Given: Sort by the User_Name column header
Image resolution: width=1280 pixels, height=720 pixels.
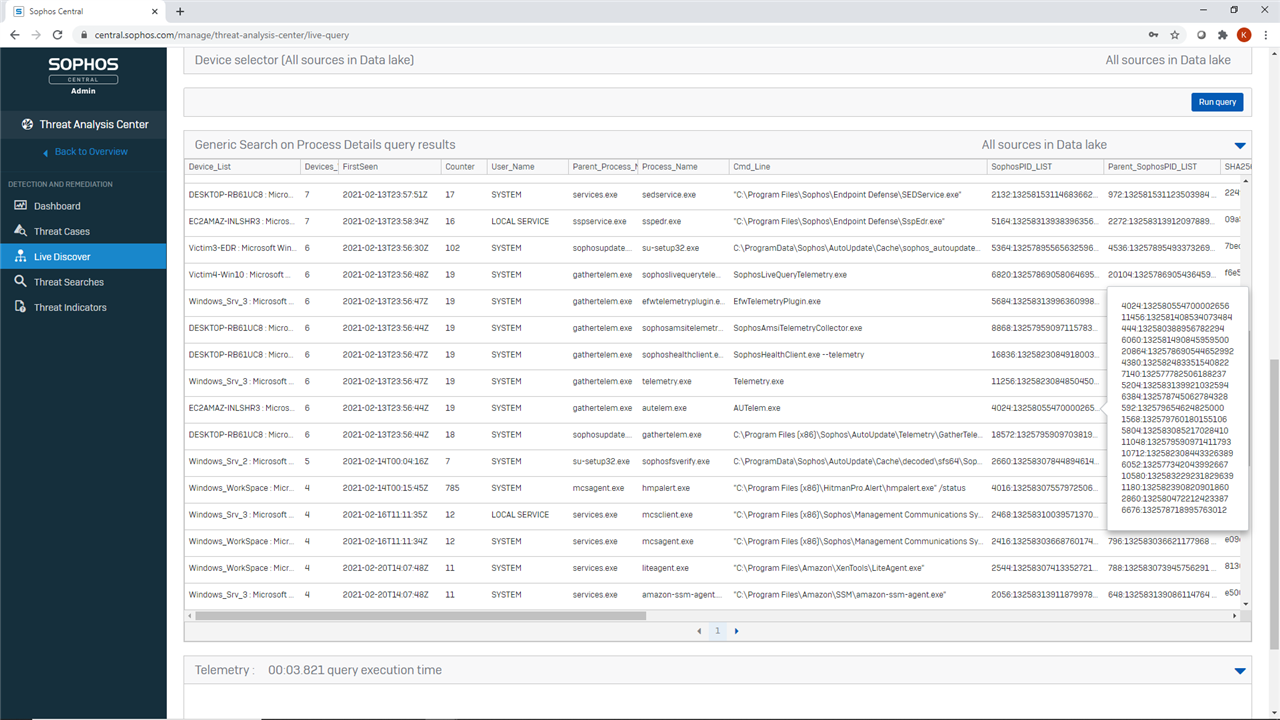Looking at the screenshot, I should [x=527, y=166].
